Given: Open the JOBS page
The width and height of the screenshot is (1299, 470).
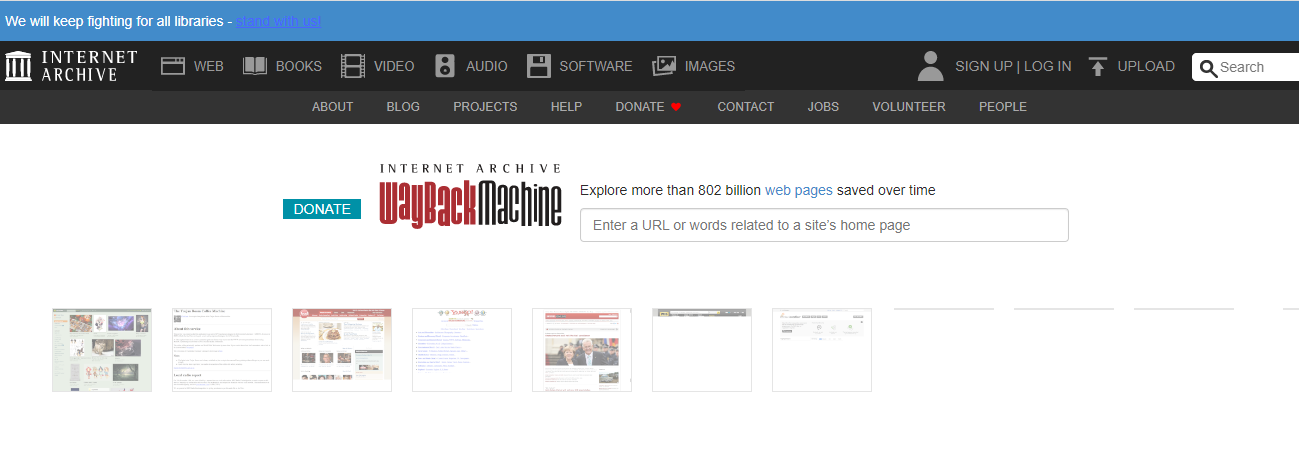Looking at the screenshot, I should pyautogui.click(x=823, y=107).
